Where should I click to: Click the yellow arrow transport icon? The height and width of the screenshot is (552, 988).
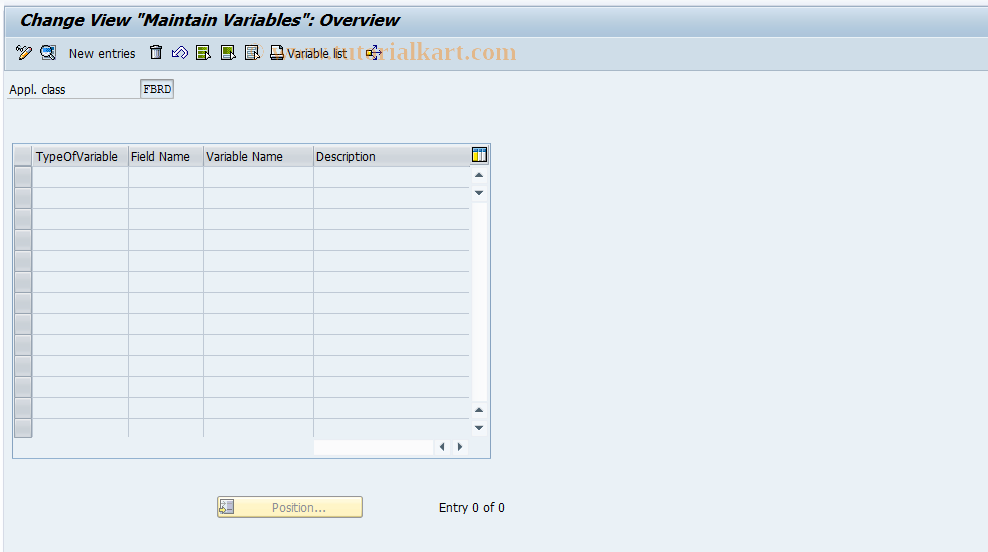(x=373, y=53)
